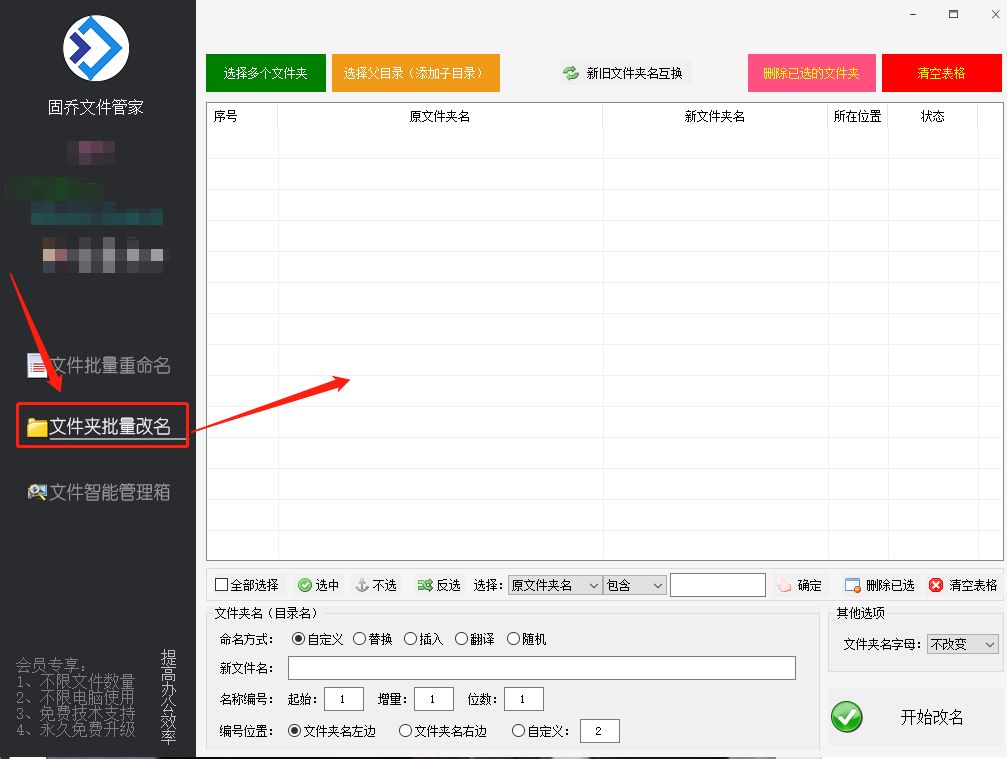Open 文件批量重命名 in the sidebar

point(99,365)
